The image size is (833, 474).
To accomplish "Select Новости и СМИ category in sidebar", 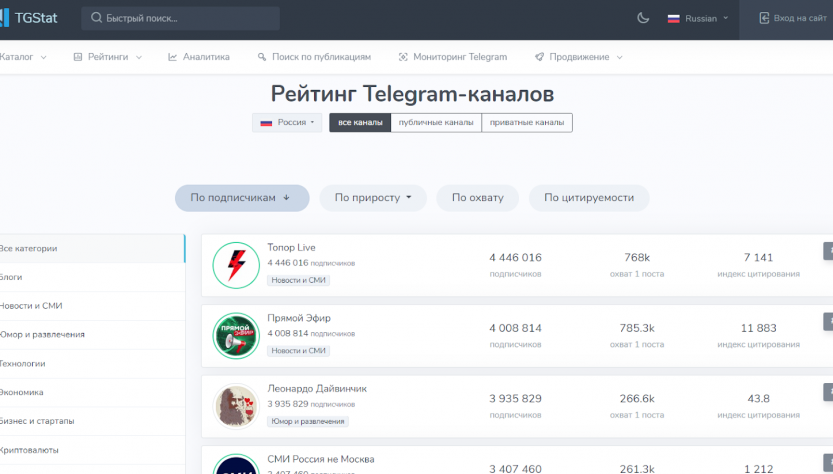I will 31,306.
